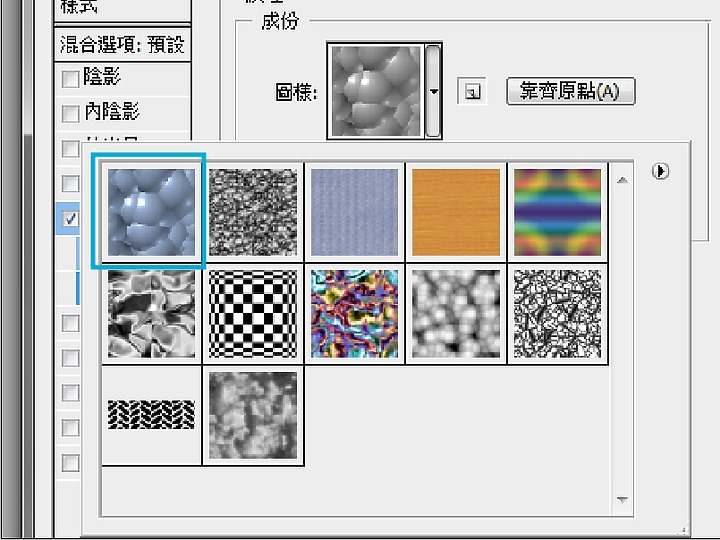Choose the rainbow tie-dye pattern
Image resolution: width=720 pixels, height=540 pixels.
click(557, 212)
